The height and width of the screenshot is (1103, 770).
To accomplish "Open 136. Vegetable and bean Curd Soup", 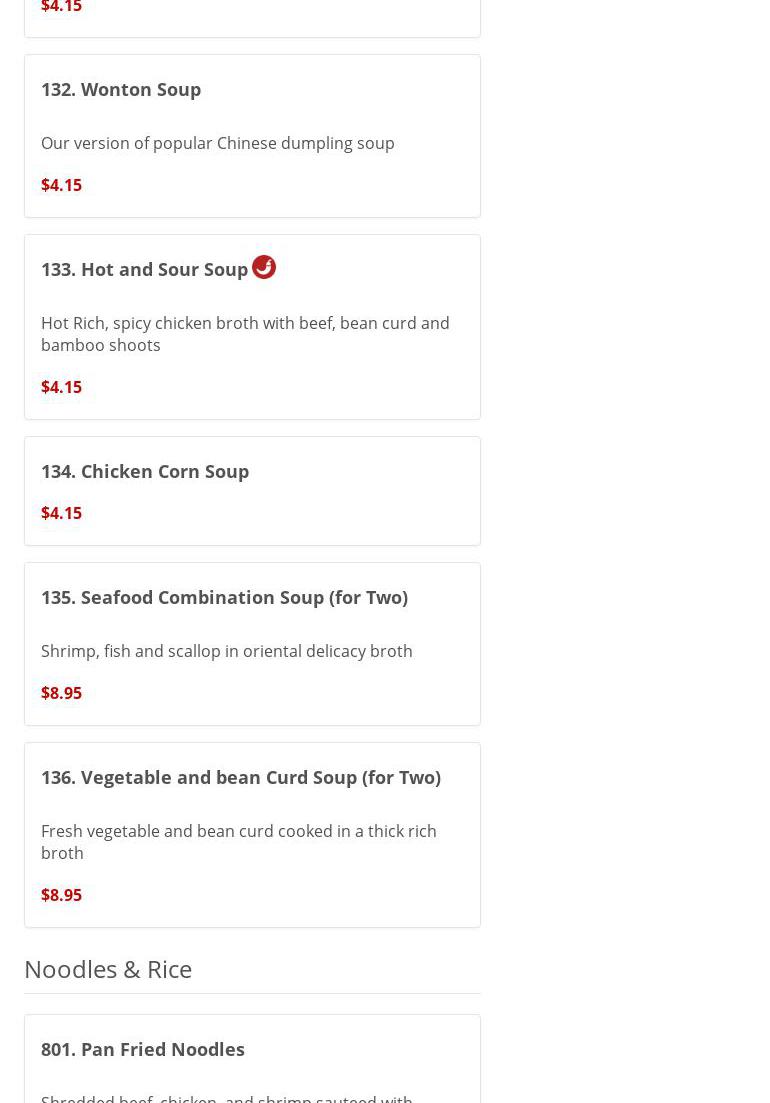I will [241, 777].
